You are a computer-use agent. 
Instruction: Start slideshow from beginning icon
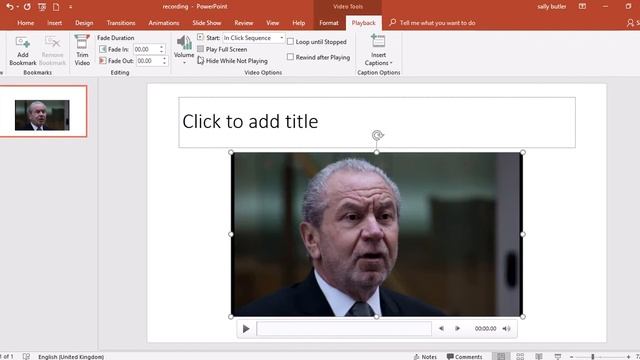(x=42, y=7)
